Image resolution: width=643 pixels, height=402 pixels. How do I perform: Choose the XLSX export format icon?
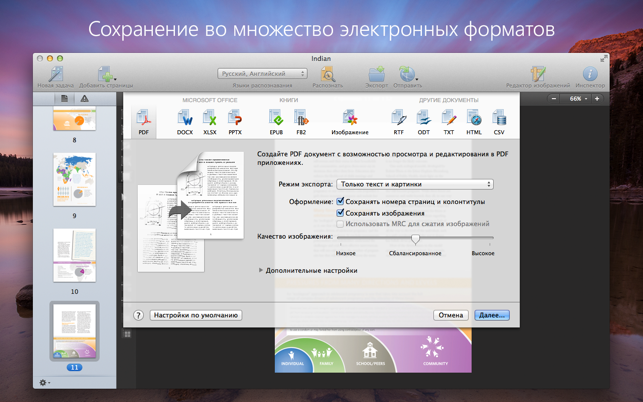[210, 121]
